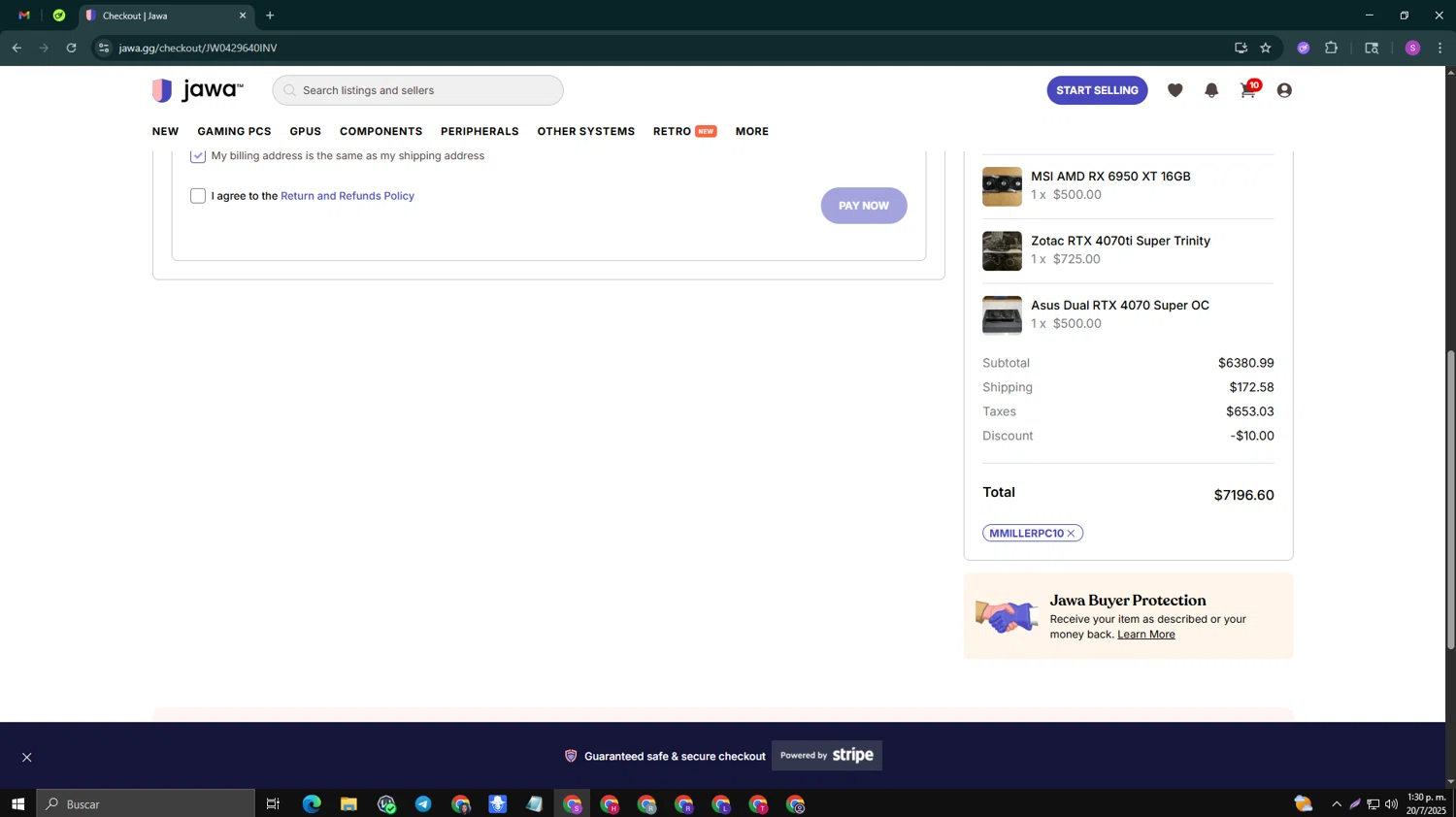Open the COMPONENTS category

(x=381, y=131)
